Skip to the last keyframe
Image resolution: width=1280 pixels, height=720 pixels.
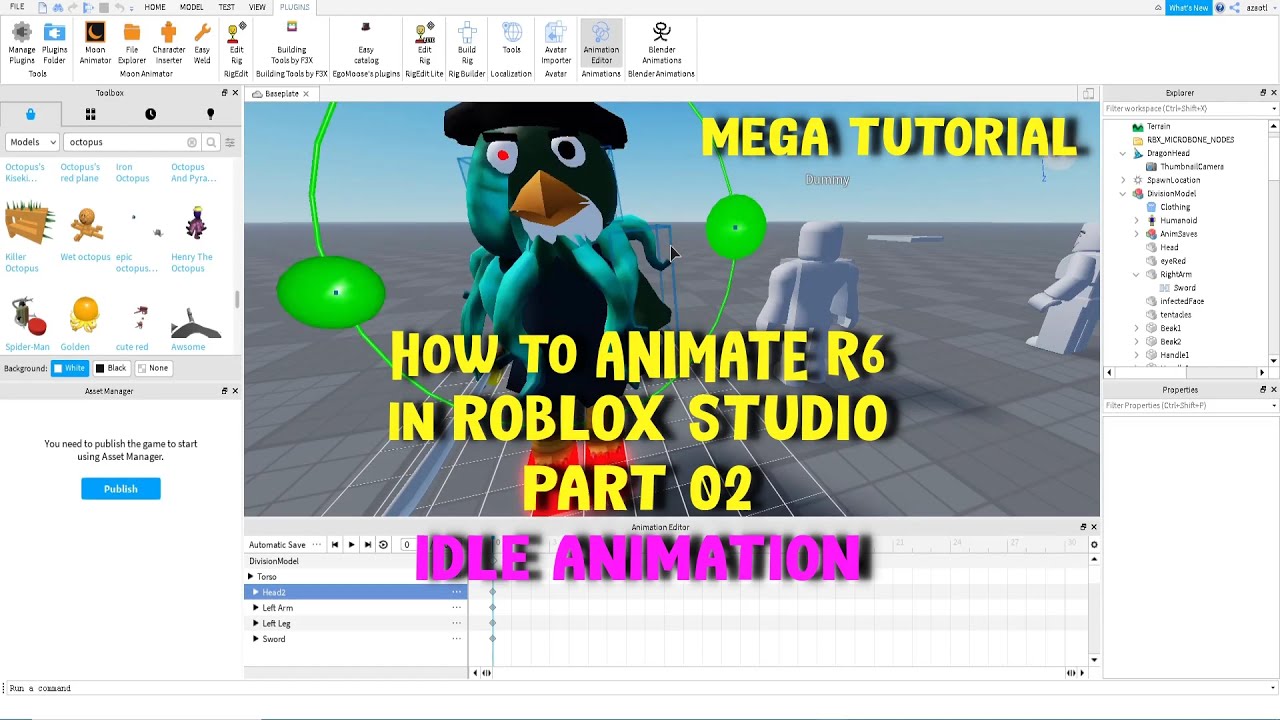tap(367, 545)
